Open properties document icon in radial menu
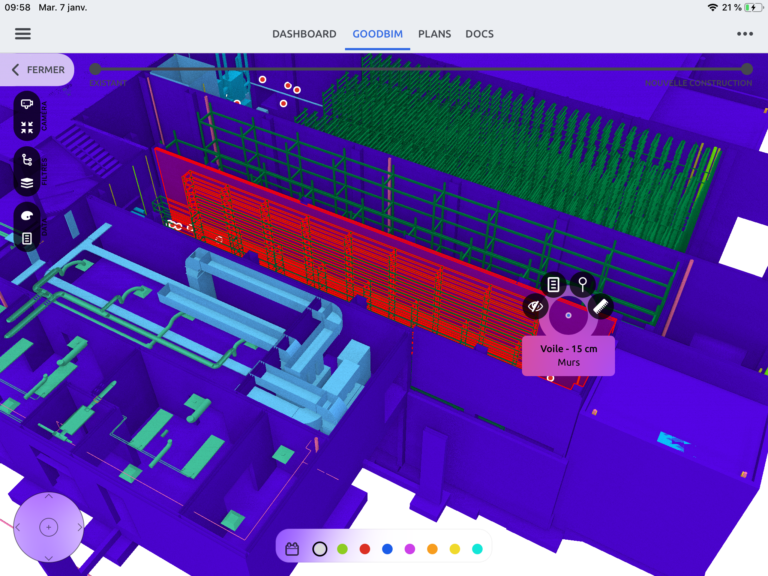The width and height of the screenshot is (768, 576). coord(553,285)
